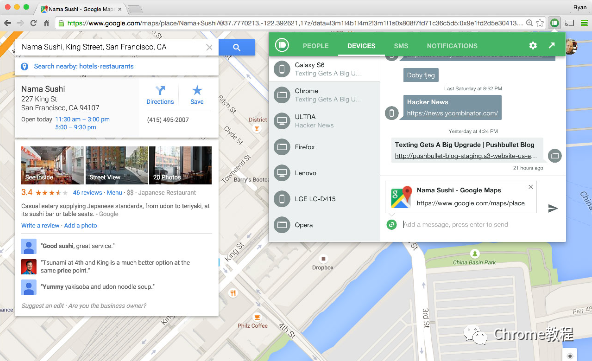
Task: Open the NOTIFICATIONS tab
Action: pyautogui.click(x=452, y=46)
